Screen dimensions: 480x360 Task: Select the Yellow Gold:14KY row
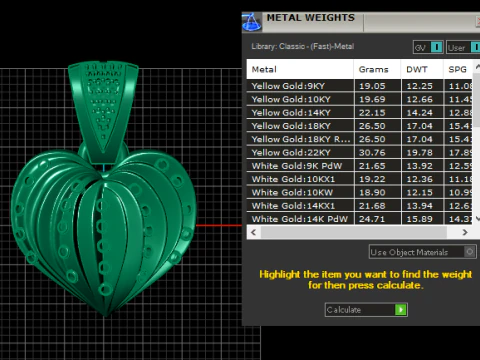359,113
